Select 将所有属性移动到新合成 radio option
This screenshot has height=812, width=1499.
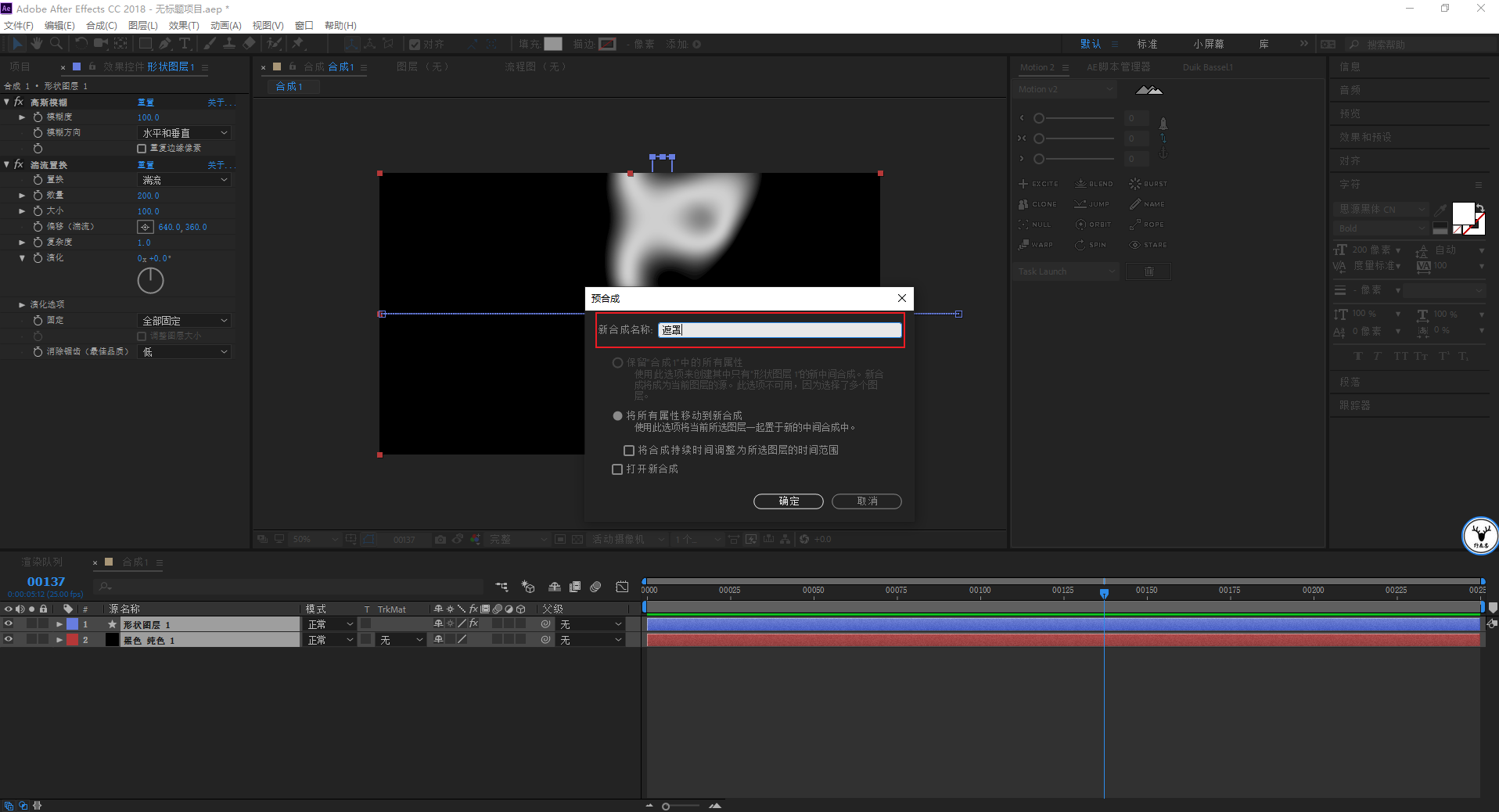(617, 416)
